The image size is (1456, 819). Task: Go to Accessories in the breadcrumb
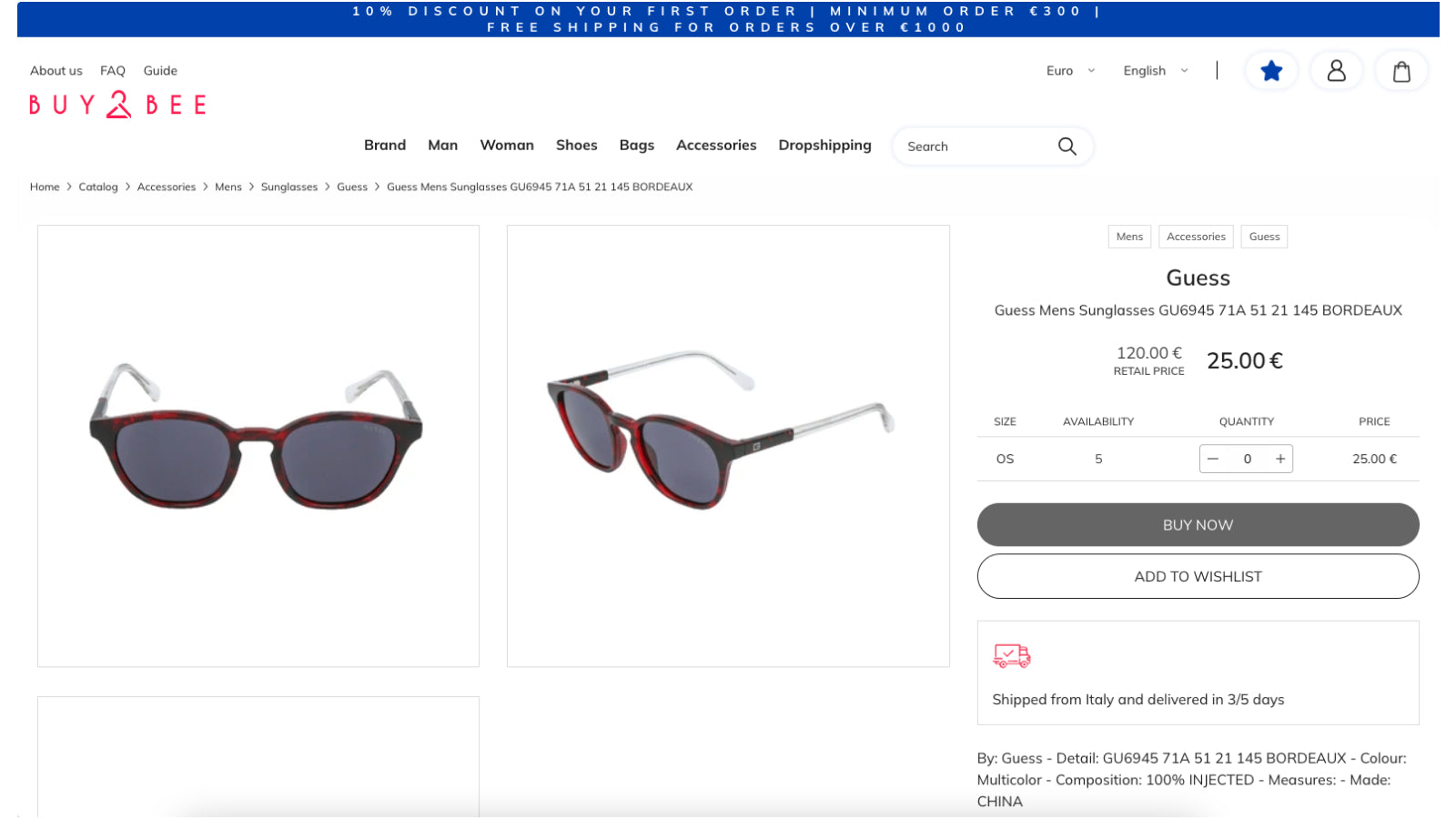(x=167, y=187)
